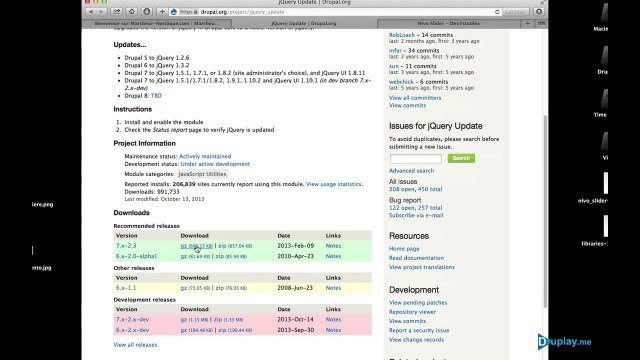Open version 7.x-2.3 release link

126,246
